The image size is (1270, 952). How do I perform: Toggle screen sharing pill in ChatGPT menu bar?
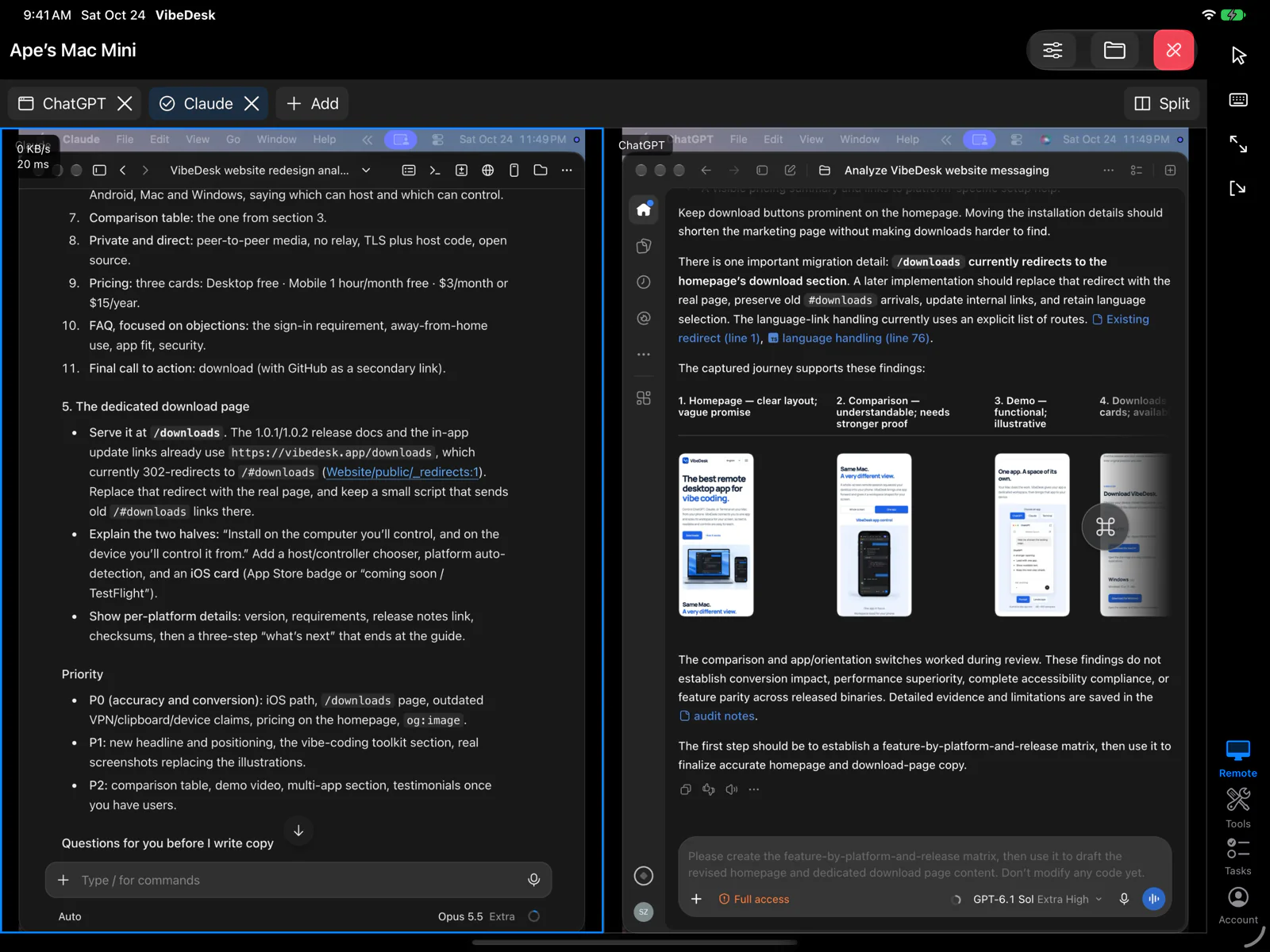coord(979,140)
